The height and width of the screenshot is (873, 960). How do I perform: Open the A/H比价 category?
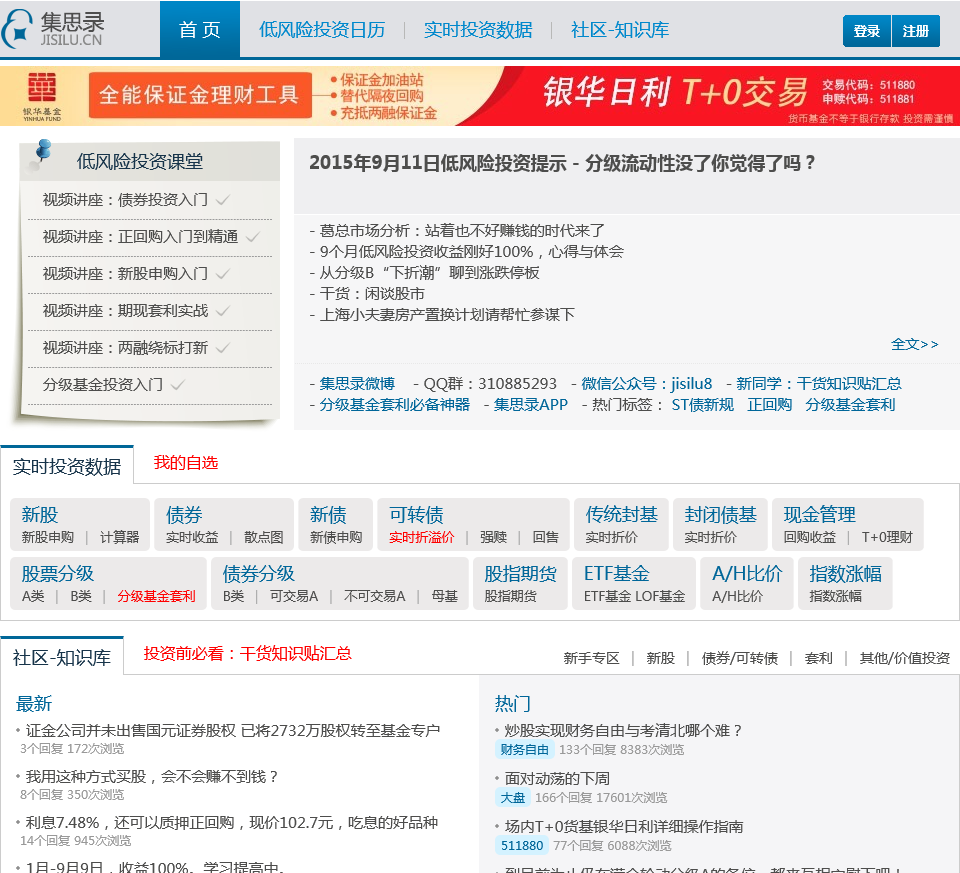[747, 574]
